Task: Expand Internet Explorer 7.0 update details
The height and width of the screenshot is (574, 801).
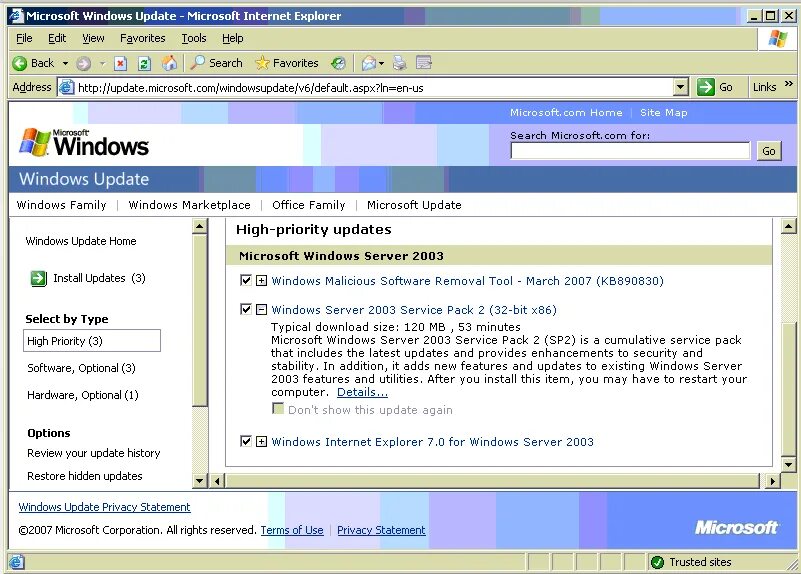Action: point(261,442)
